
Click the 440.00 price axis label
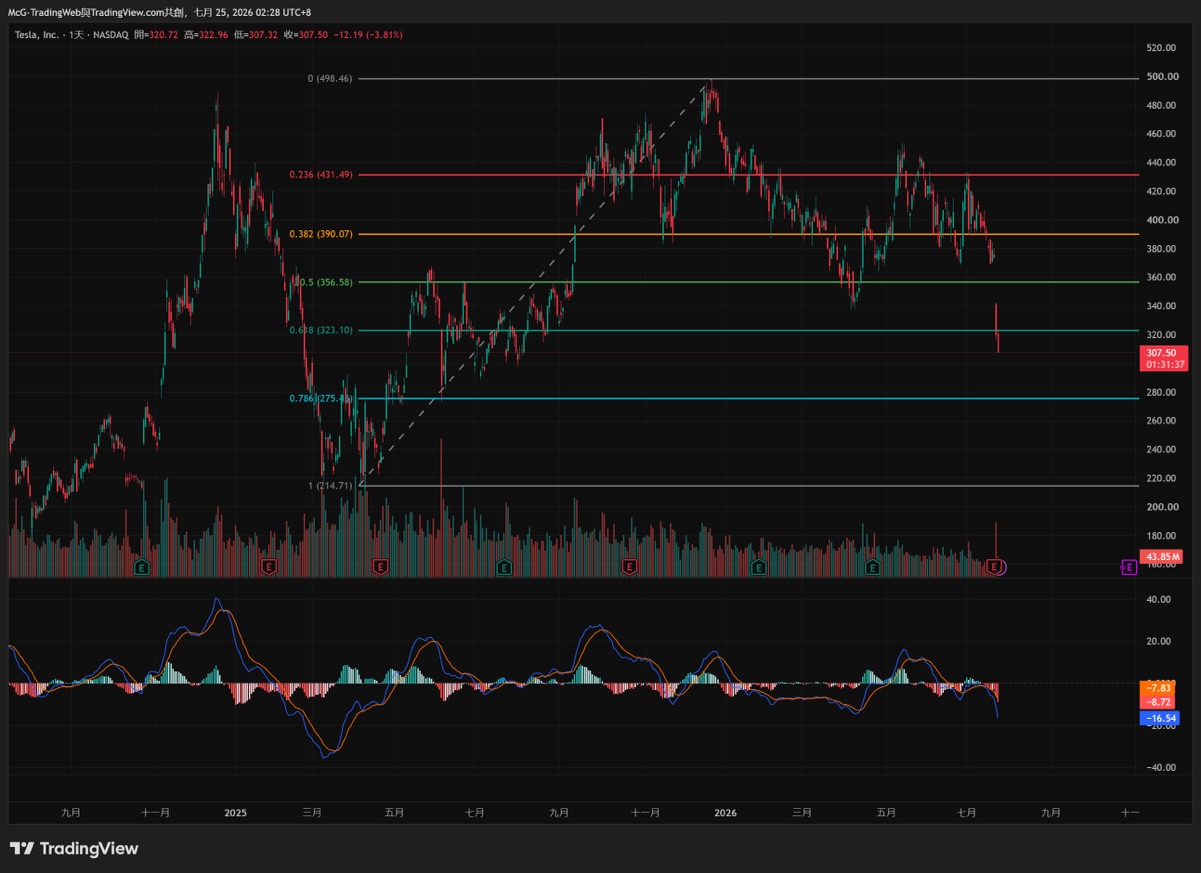1160,163
